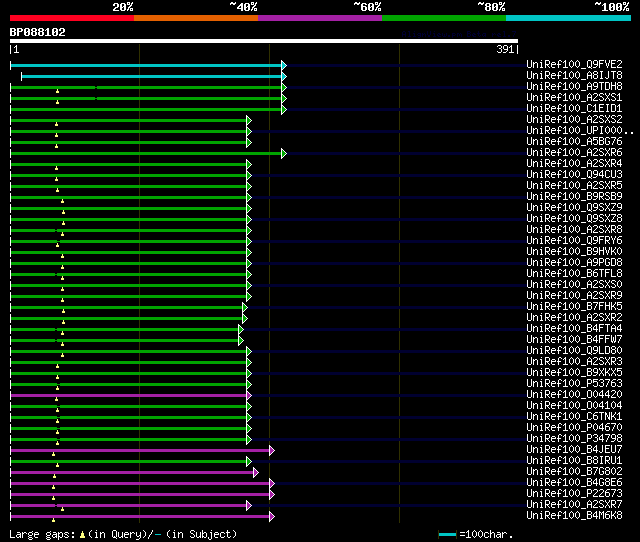Click the UniRef100_A2SXS1 label

coord(574,98)
